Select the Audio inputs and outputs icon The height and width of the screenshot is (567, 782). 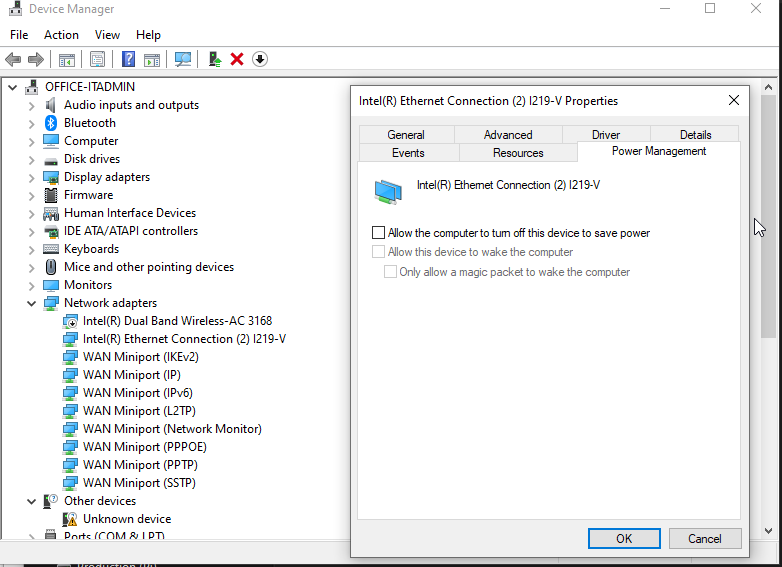pos(50,105)
